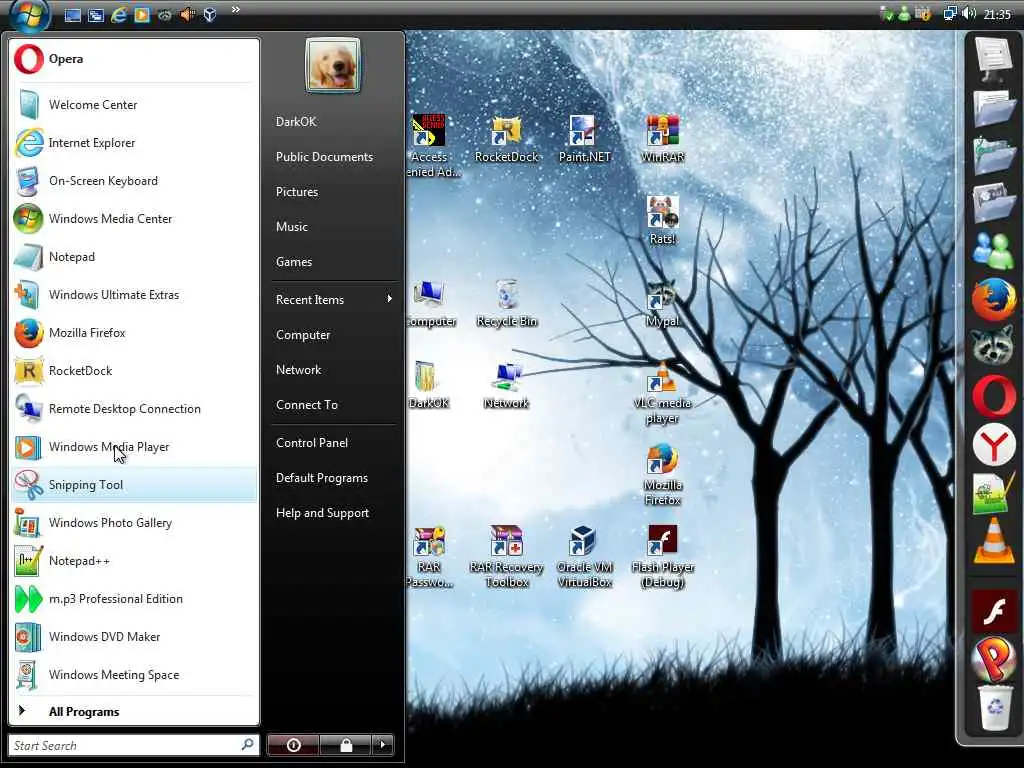Launch Windows Media Player from Start menu

point(134,447)
